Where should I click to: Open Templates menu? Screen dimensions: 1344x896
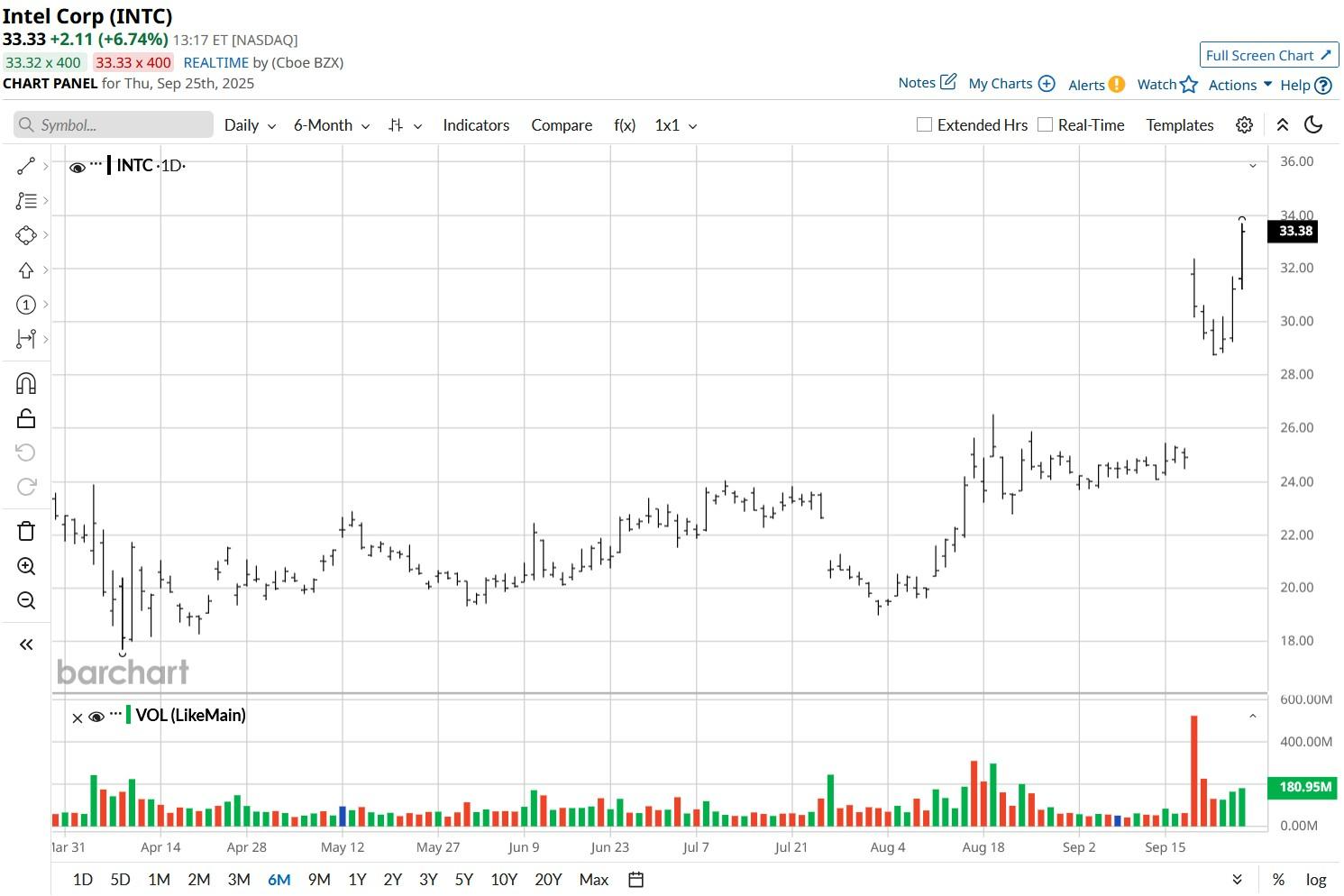tap(1180, 125)
